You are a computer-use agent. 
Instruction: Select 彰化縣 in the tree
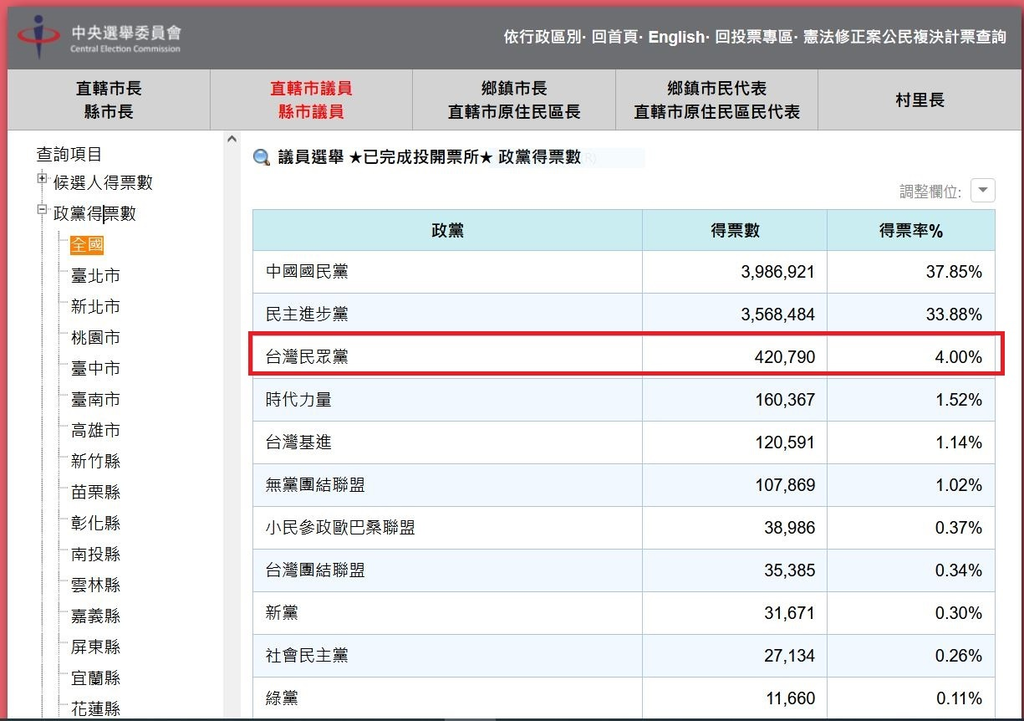pos(95,523)
